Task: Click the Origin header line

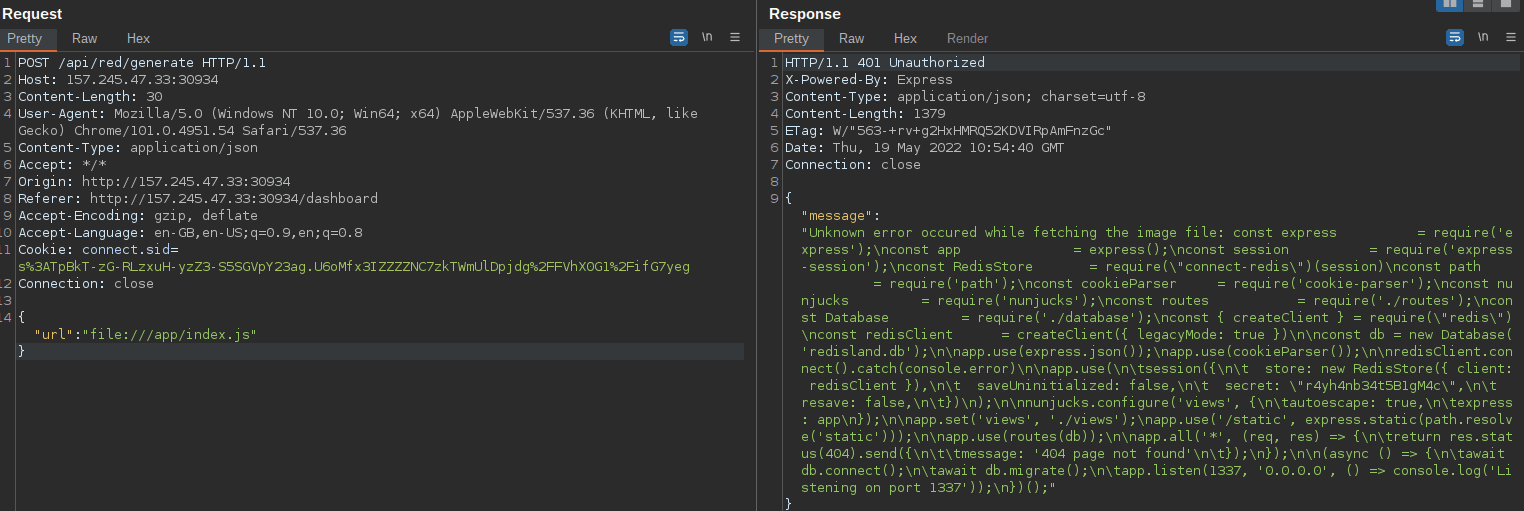Action: [154, 181]
